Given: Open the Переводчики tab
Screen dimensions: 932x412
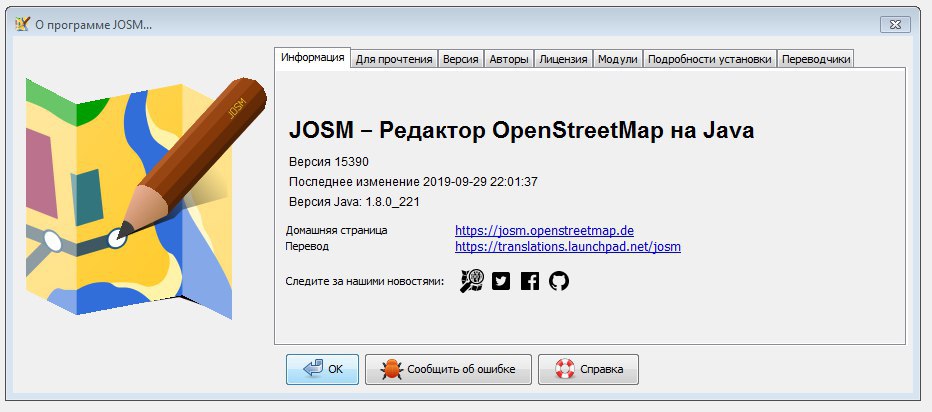Looking at the screenshot, I should point(816,59).
